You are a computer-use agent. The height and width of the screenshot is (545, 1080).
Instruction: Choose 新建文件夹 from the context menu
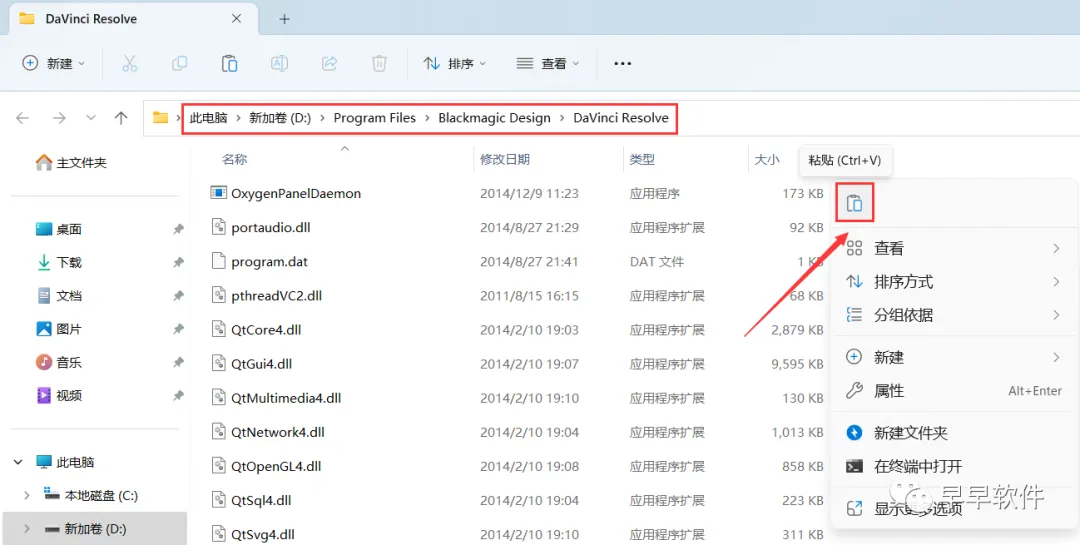click(954, 433)
